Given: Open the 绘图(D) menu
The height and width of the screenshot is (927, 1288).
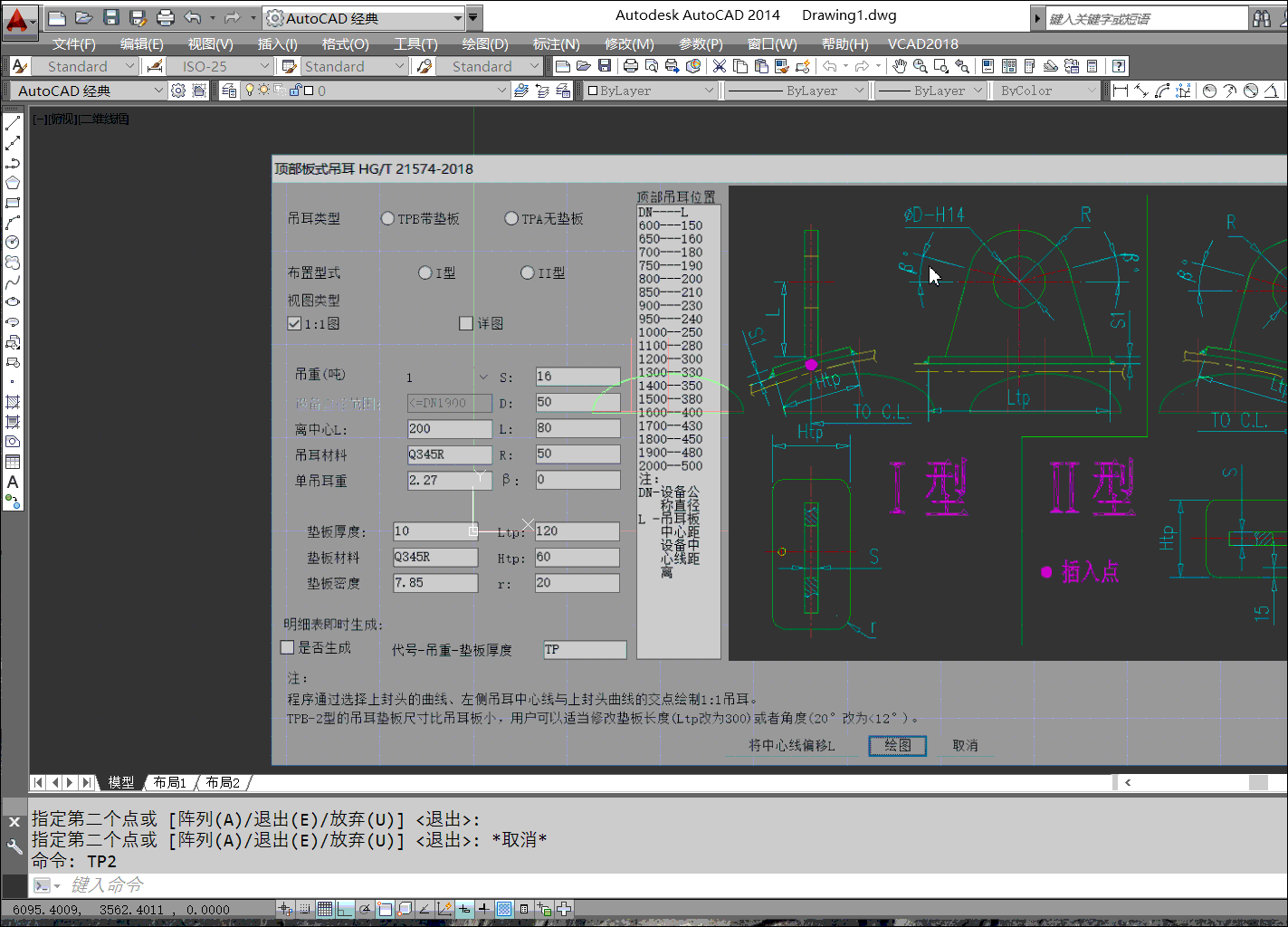Looking at the screenshot, I should coord(484,43).
